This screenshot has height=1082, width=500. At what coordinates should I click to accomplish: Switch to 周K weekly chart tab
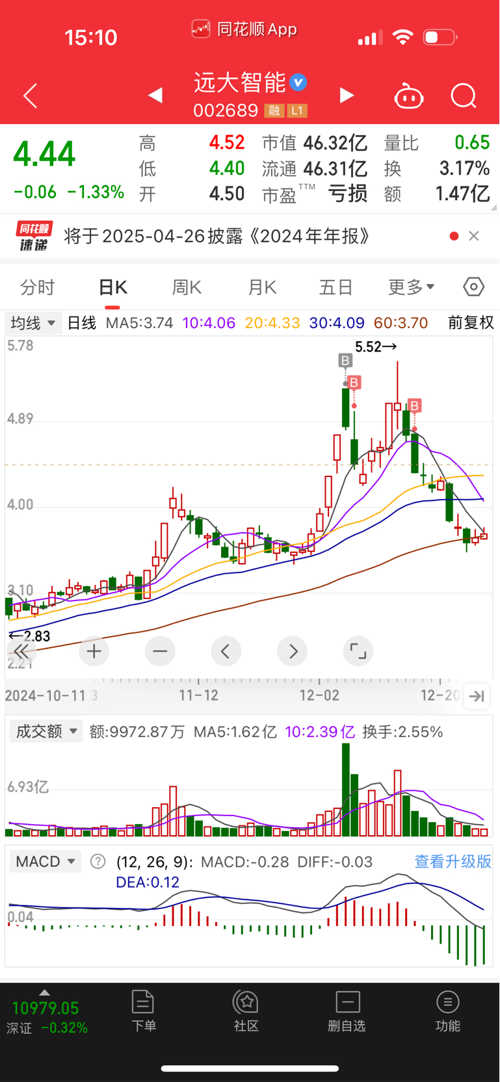click(187, 287)
